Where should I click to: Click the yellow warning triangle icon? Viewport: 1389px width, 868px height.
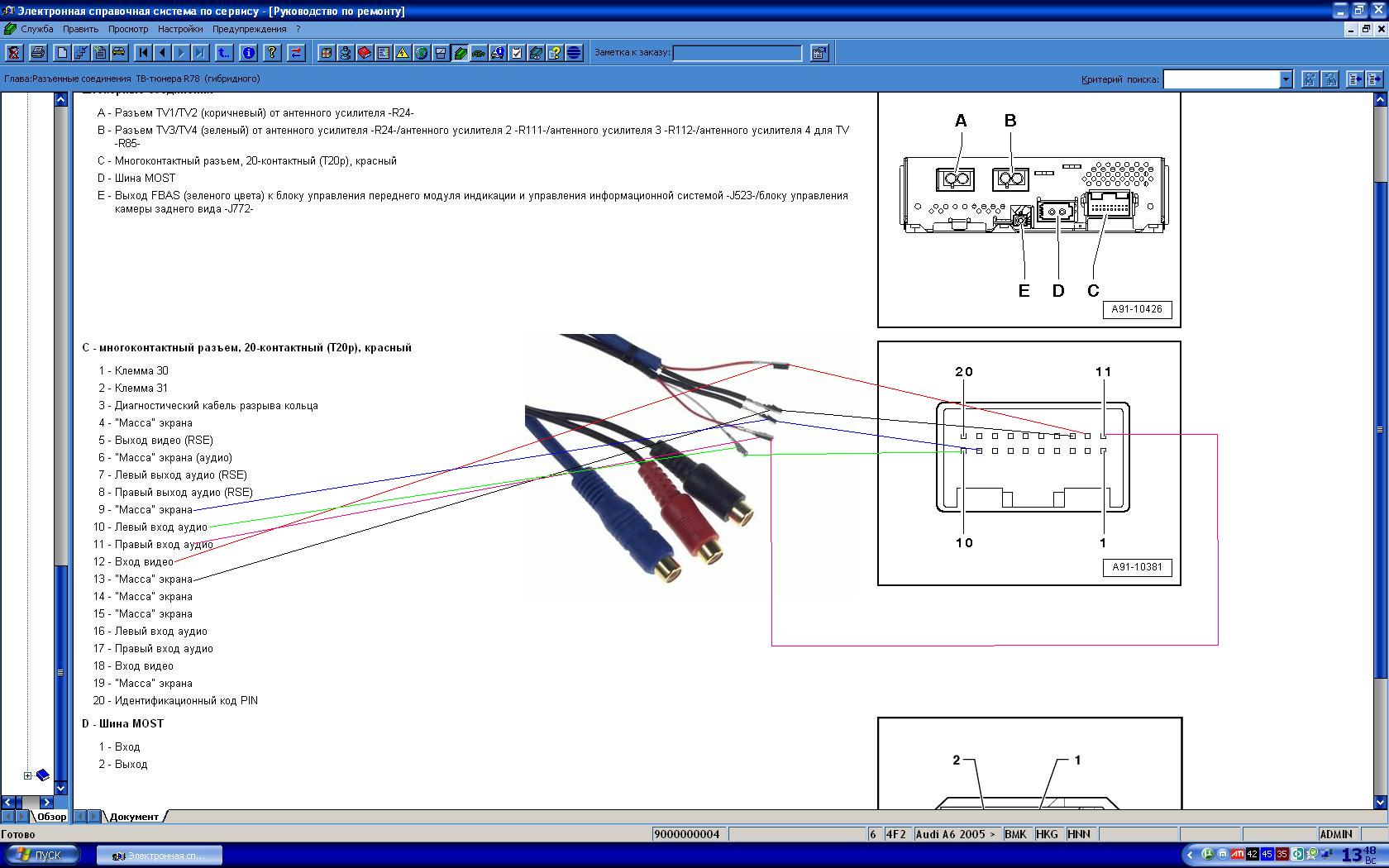click(x=402, y=53)
